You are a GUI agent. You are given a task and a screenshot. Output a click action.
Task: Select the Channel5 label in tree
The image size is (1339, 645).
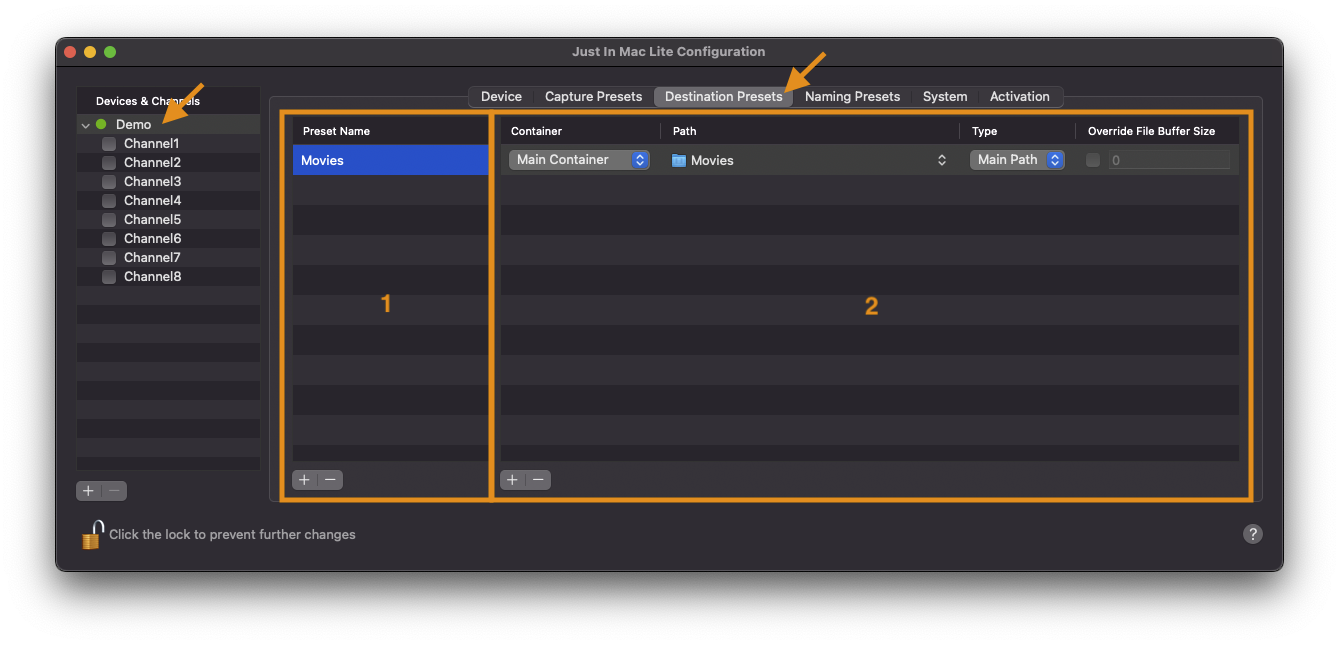tap(152, 220)
